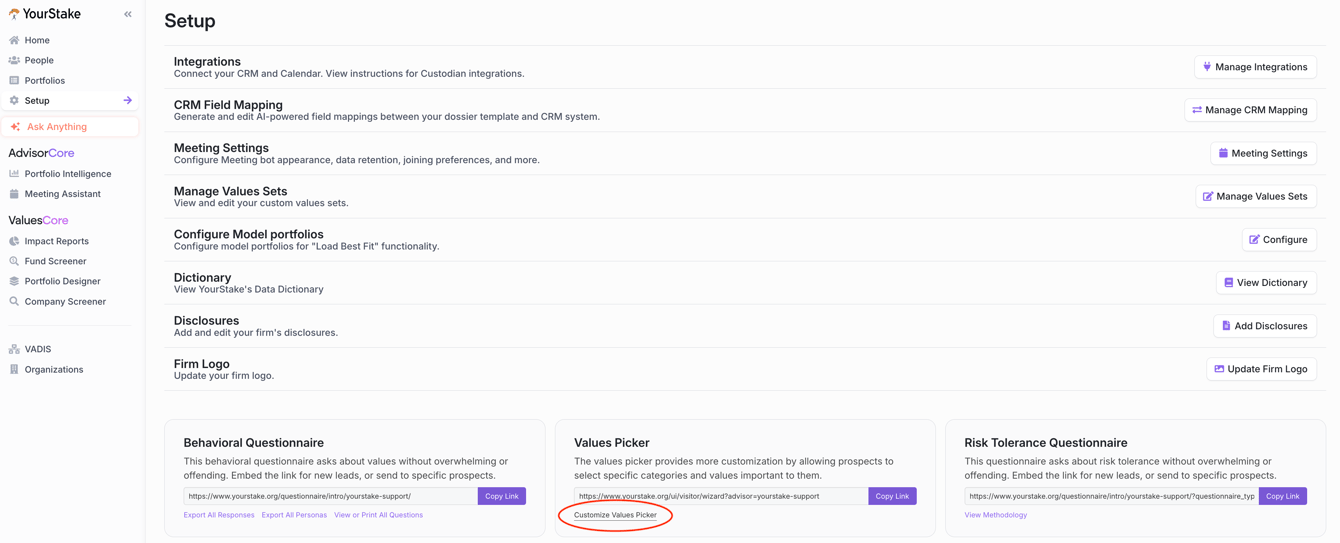Go to Company Screener

pyautogui.click(x=65, y=301)
